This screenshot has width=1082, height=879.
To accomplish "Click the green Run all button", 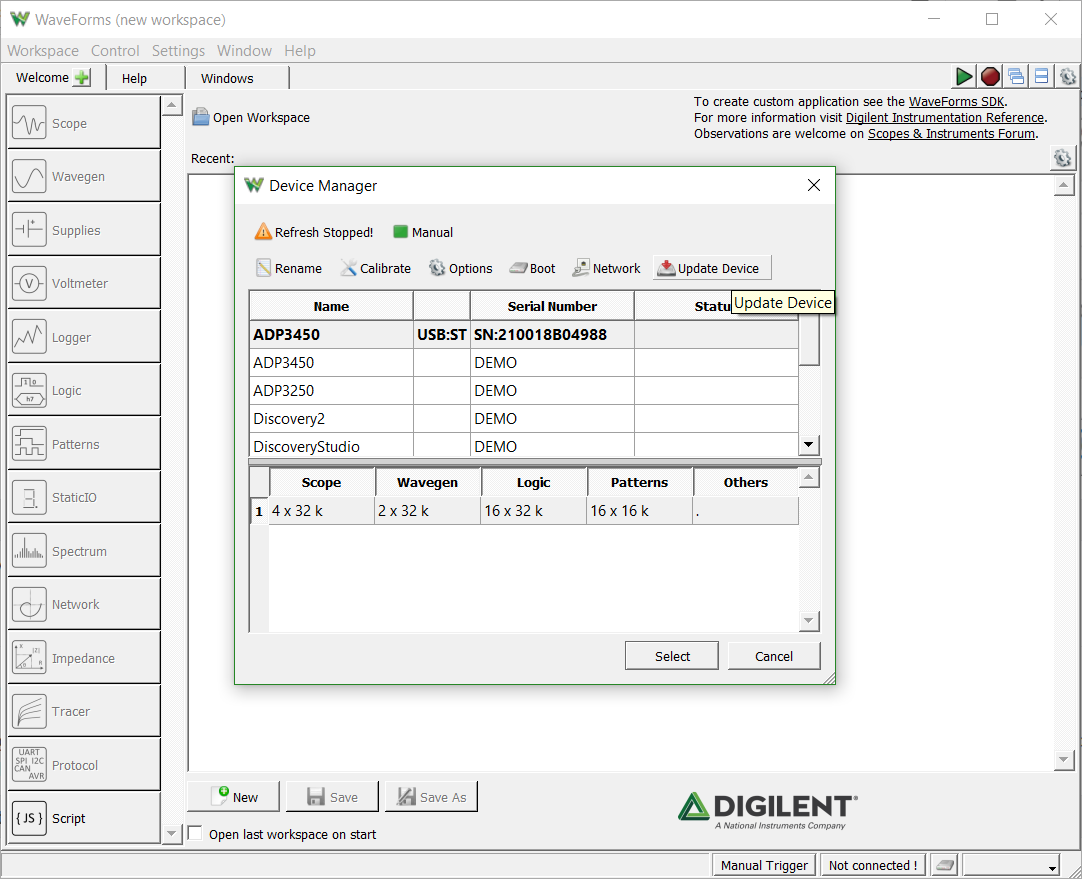I will 964,77.
